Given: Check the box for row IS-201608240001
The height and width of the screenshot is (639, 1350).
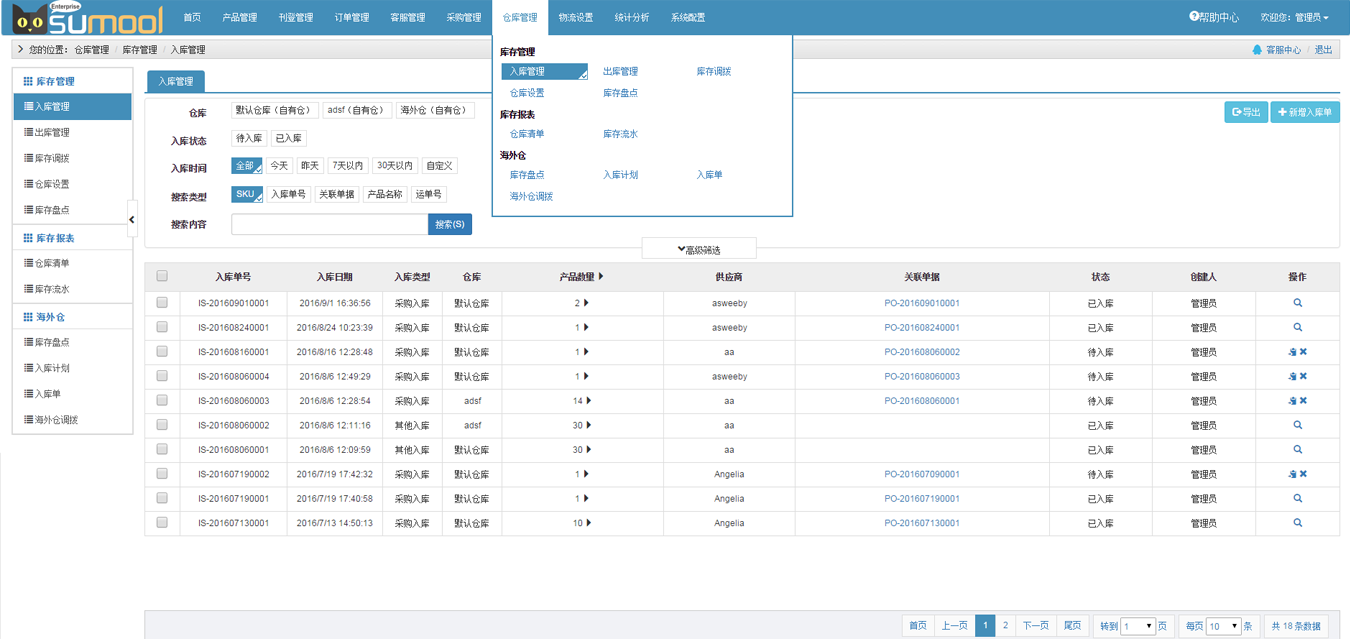Looking at the screenshot, I should tap(162, 328).
